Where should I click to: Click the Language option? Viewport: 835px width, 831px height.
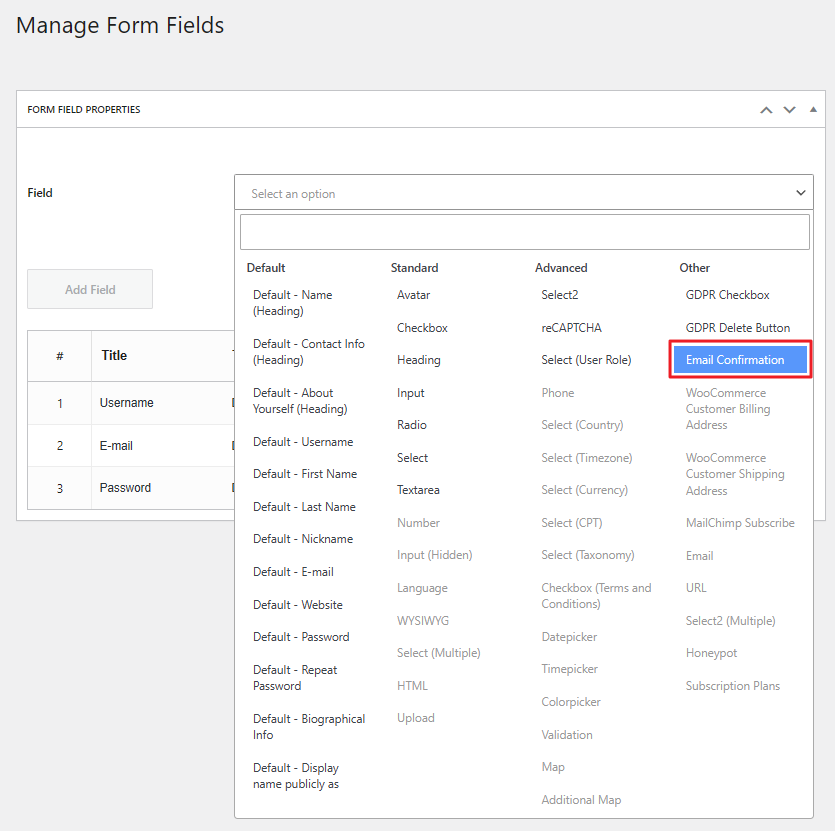pyautogui.click(x=422, y=588)
